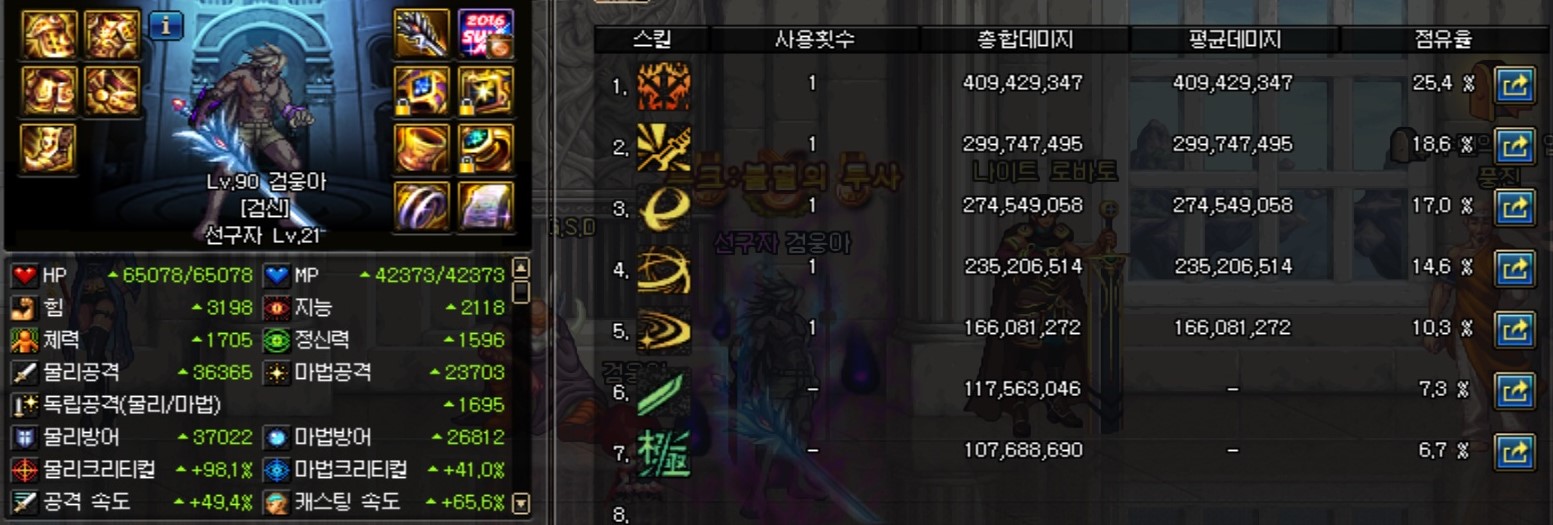Click the stats panel scroll down arrow
The height and width of the screenshot is (525, 1553).
pos(520,502)
